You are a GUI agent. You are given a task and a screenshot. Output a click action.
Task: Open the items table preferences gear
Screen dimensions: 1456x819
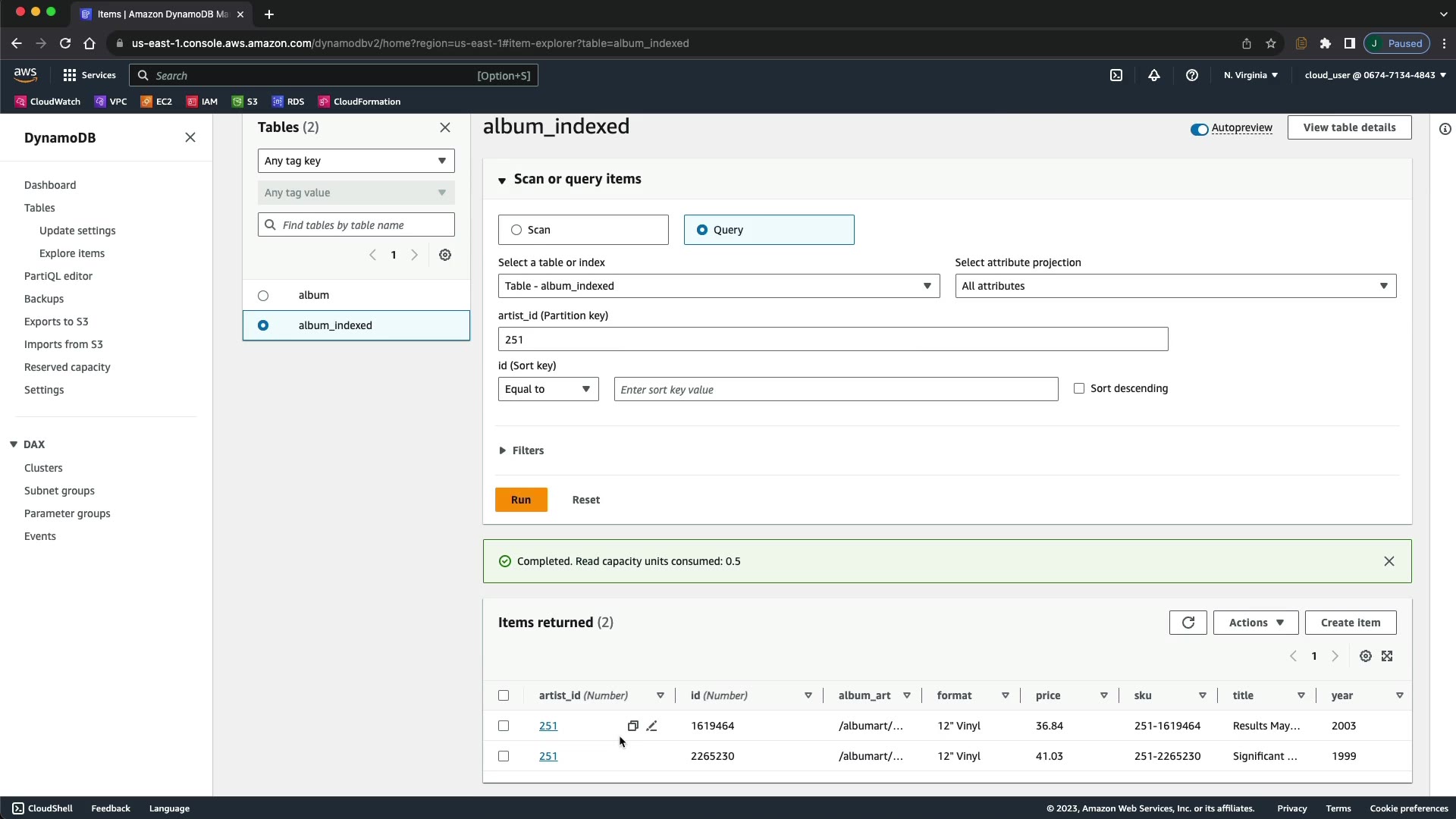pos(1365,656)
